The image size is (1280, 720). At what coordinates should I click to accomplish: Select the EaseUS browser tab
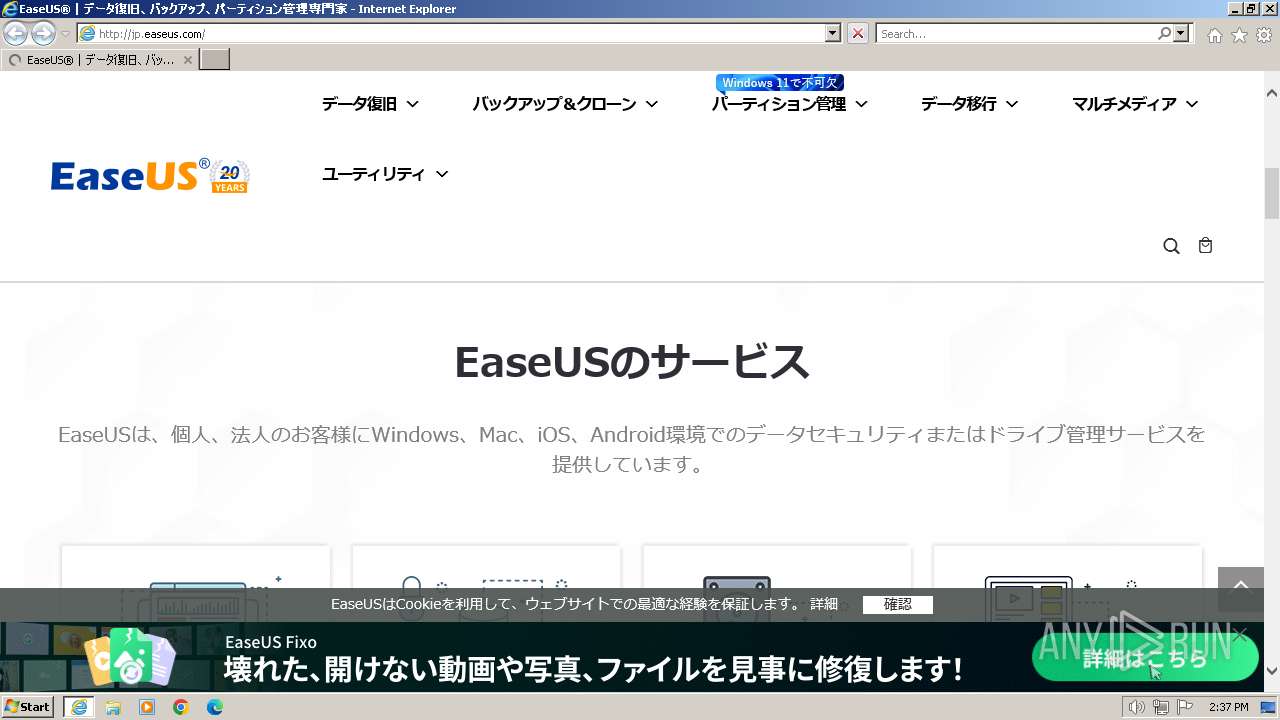(100, 60)
